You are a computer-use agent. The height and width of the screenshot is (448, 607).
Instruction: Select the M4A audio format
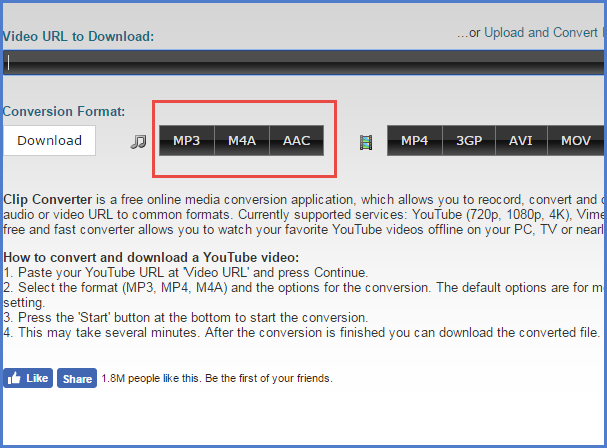point(242,141)
